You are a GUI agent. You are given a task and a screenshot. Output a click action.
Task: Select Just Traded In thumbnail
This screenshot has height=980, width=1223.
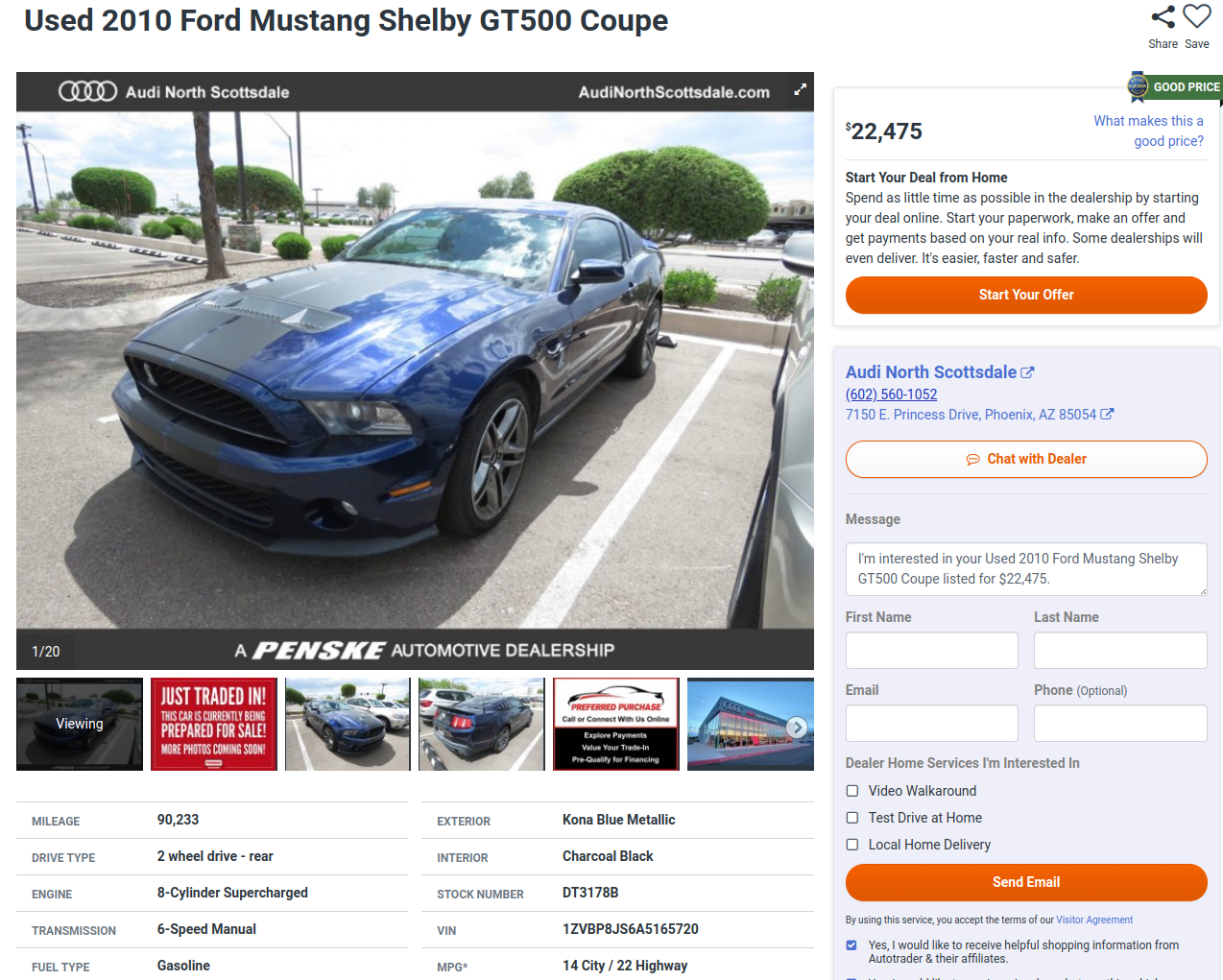[214, 725]
